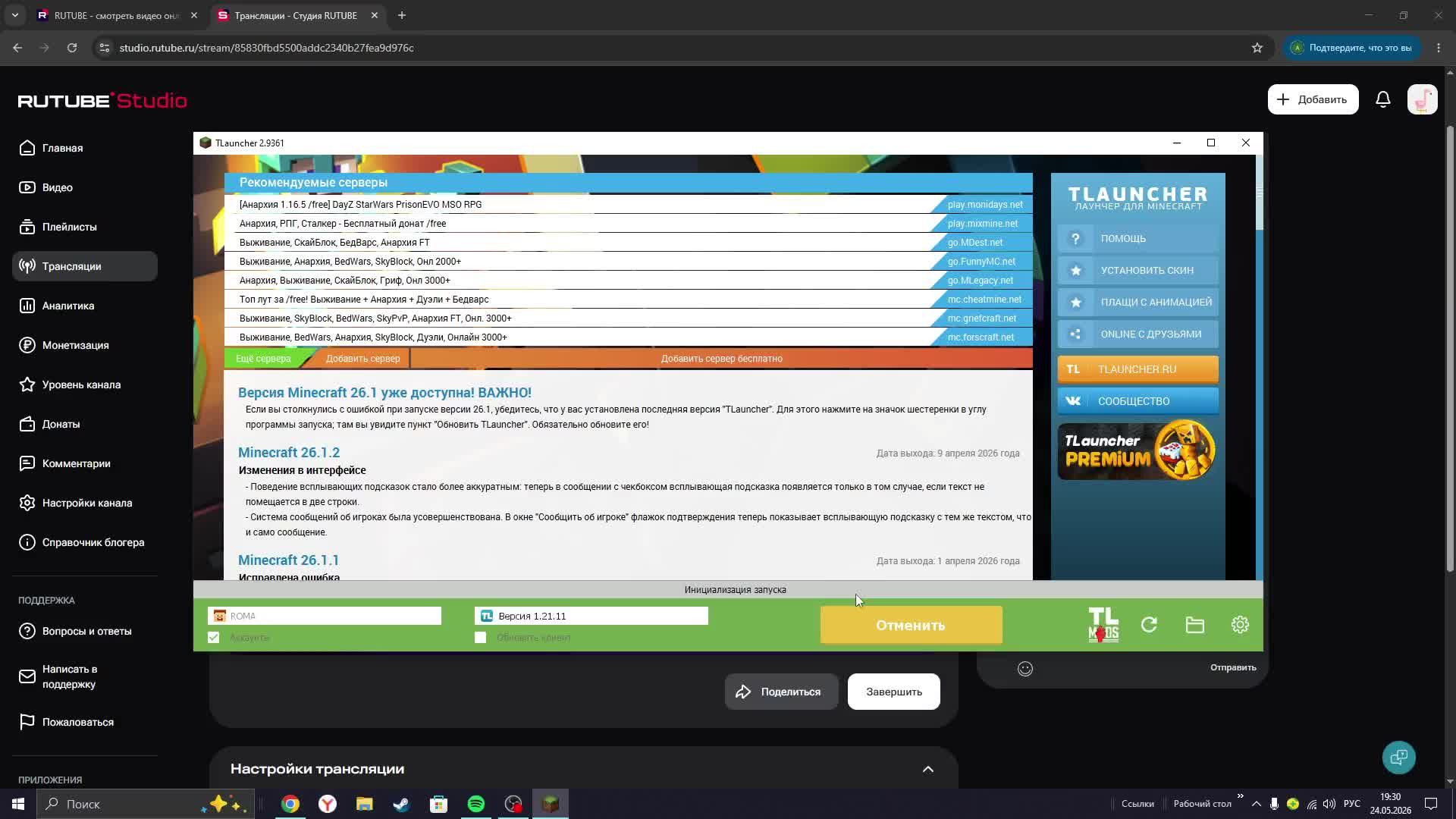Toggle the Обновить клиент checkbox
Image resolution: width=1456 pixels, height=819 pixels.
click(480, 638)
